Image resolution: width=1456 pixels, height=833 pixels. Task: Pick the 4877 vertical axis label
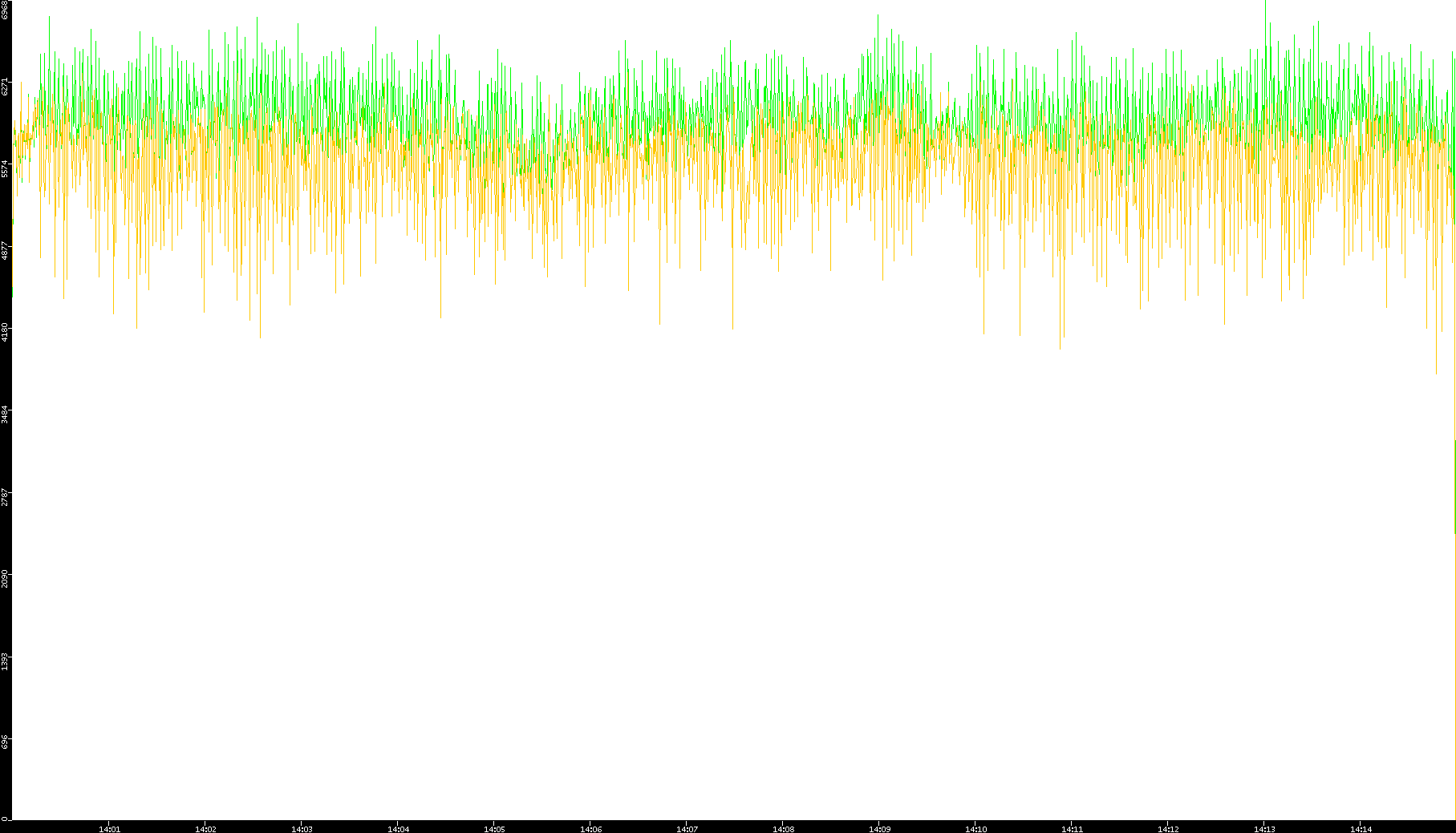point(5,250)
